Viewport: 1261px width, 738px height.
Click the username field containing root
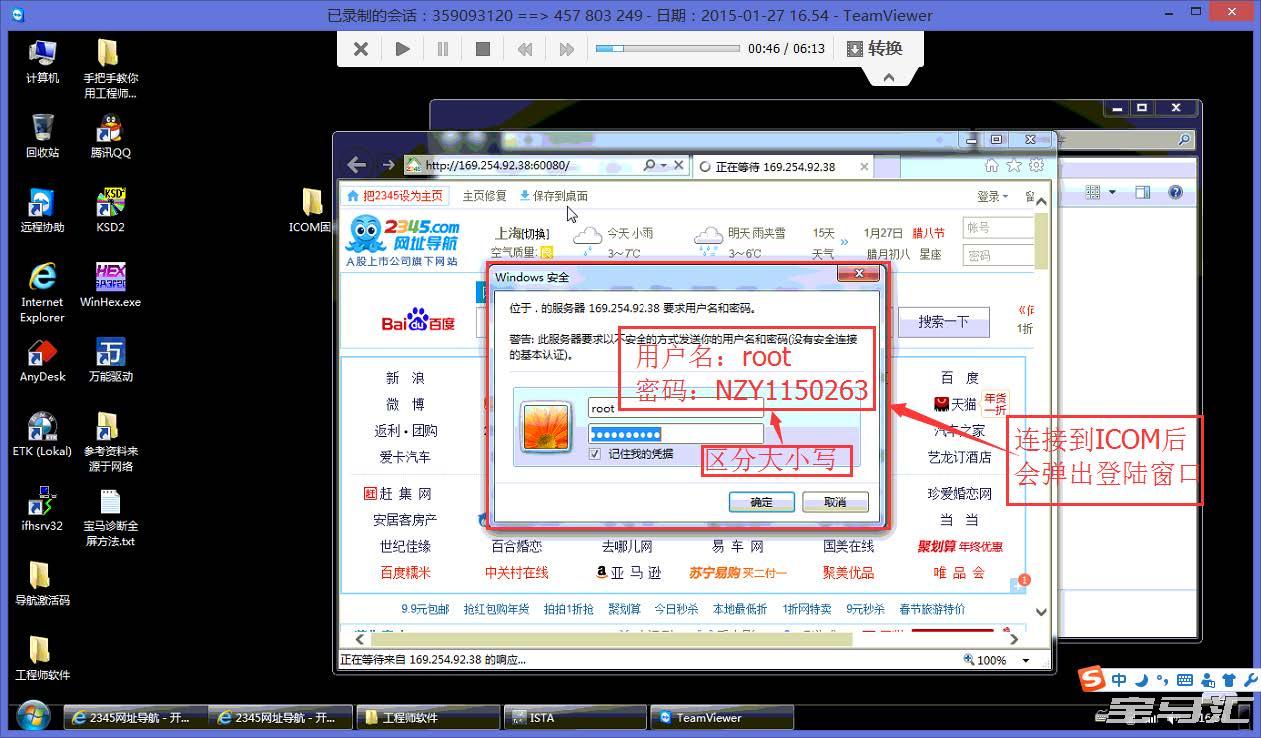pyautogui.click(x=675, y=408)
